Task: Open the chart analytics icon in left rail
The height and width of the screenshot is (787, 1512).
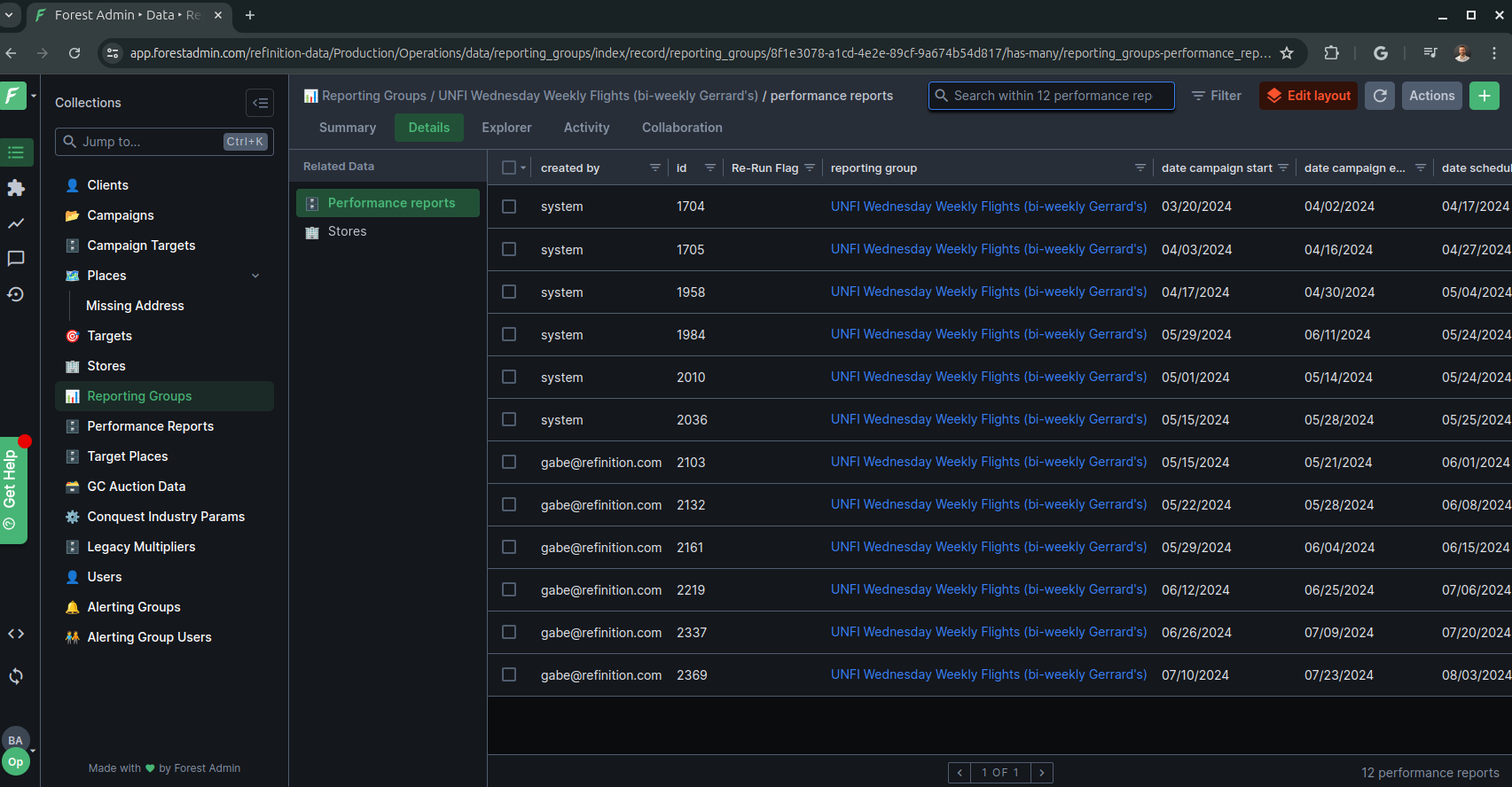Action: point(16,223)
